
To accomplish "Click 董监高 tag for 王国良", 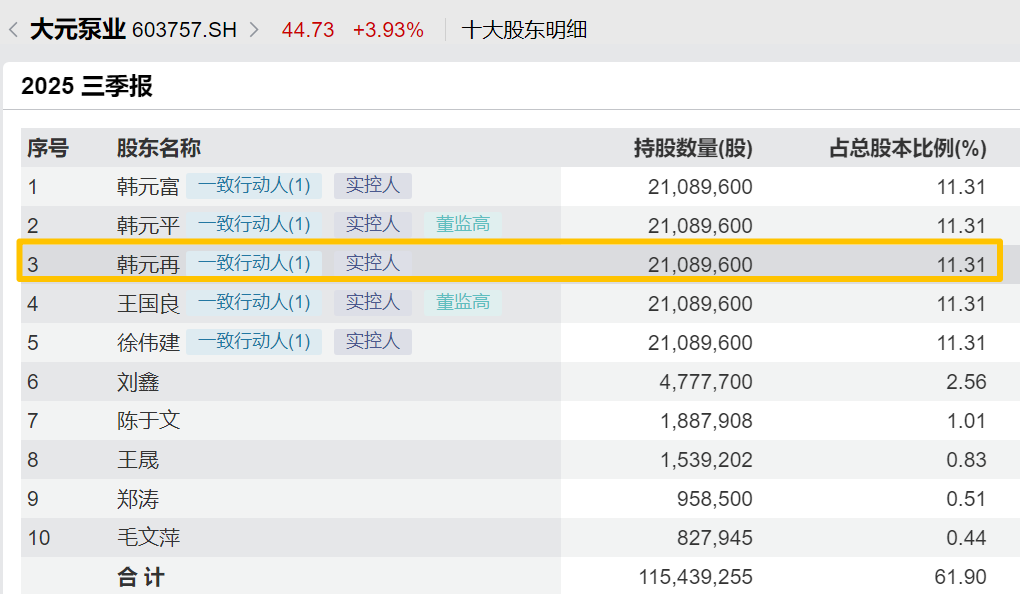I will [x=463, y=303].
